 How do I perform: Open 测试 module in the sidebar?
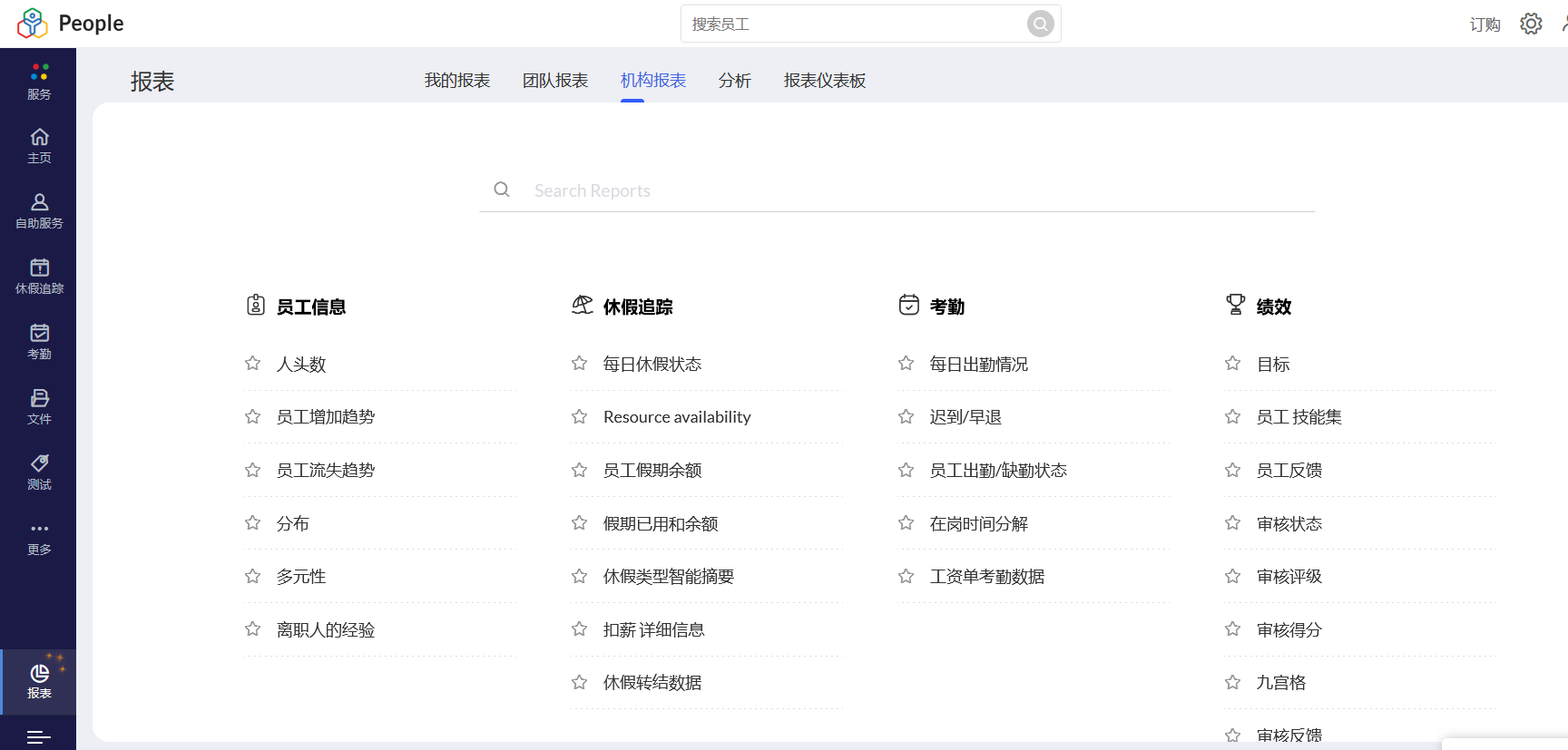pos(39,472)
